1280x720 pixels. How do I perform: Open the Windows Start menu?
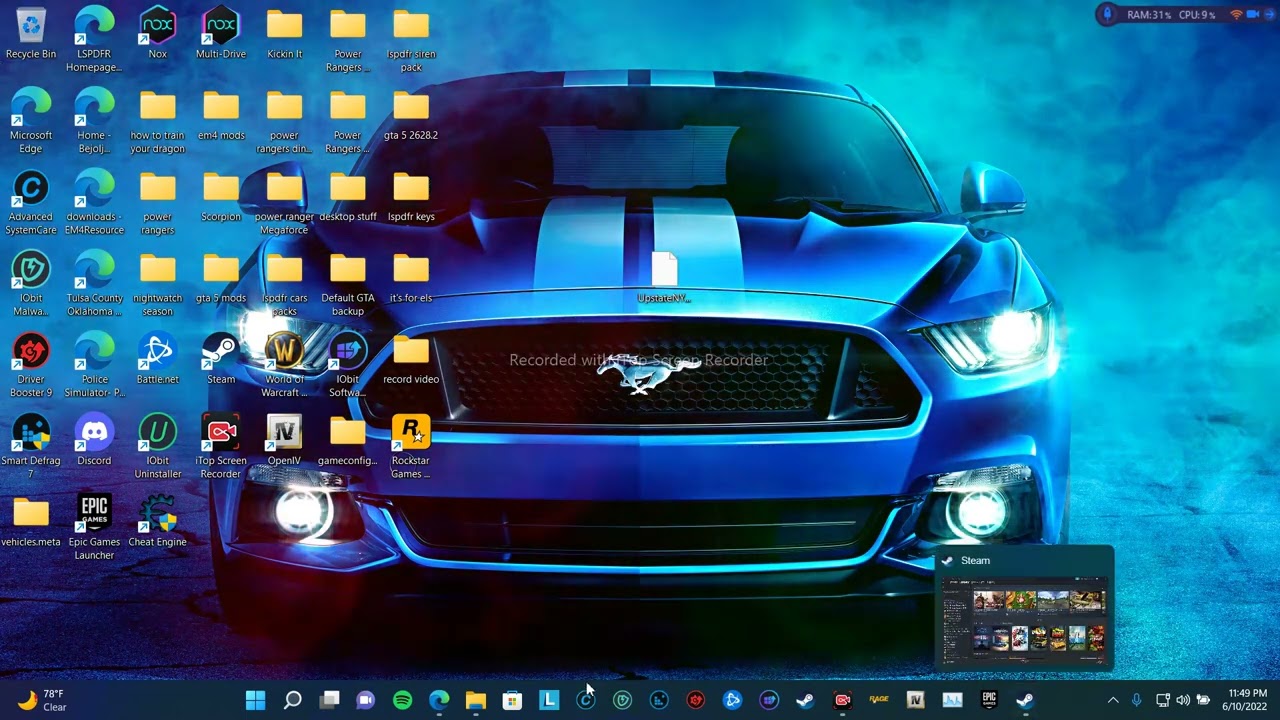click(256, 700)
